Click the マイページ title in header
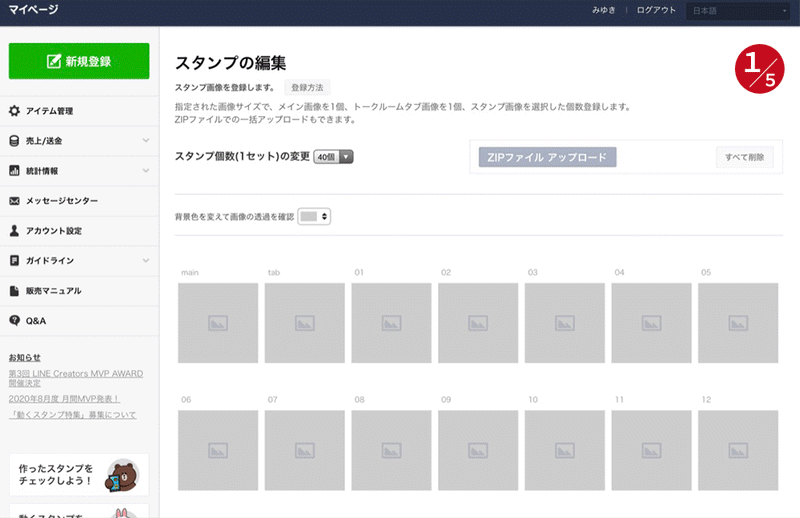The height and width of the screenshot is (518, 800). [x=33, y=10]
